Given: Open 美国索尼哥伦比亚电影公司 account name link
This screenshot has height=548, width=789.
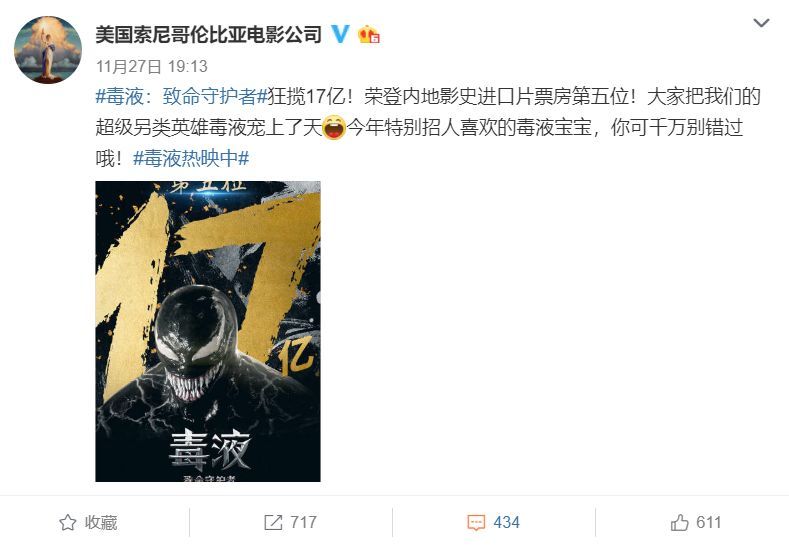Looking at the screenshot, I should point(208,34).
